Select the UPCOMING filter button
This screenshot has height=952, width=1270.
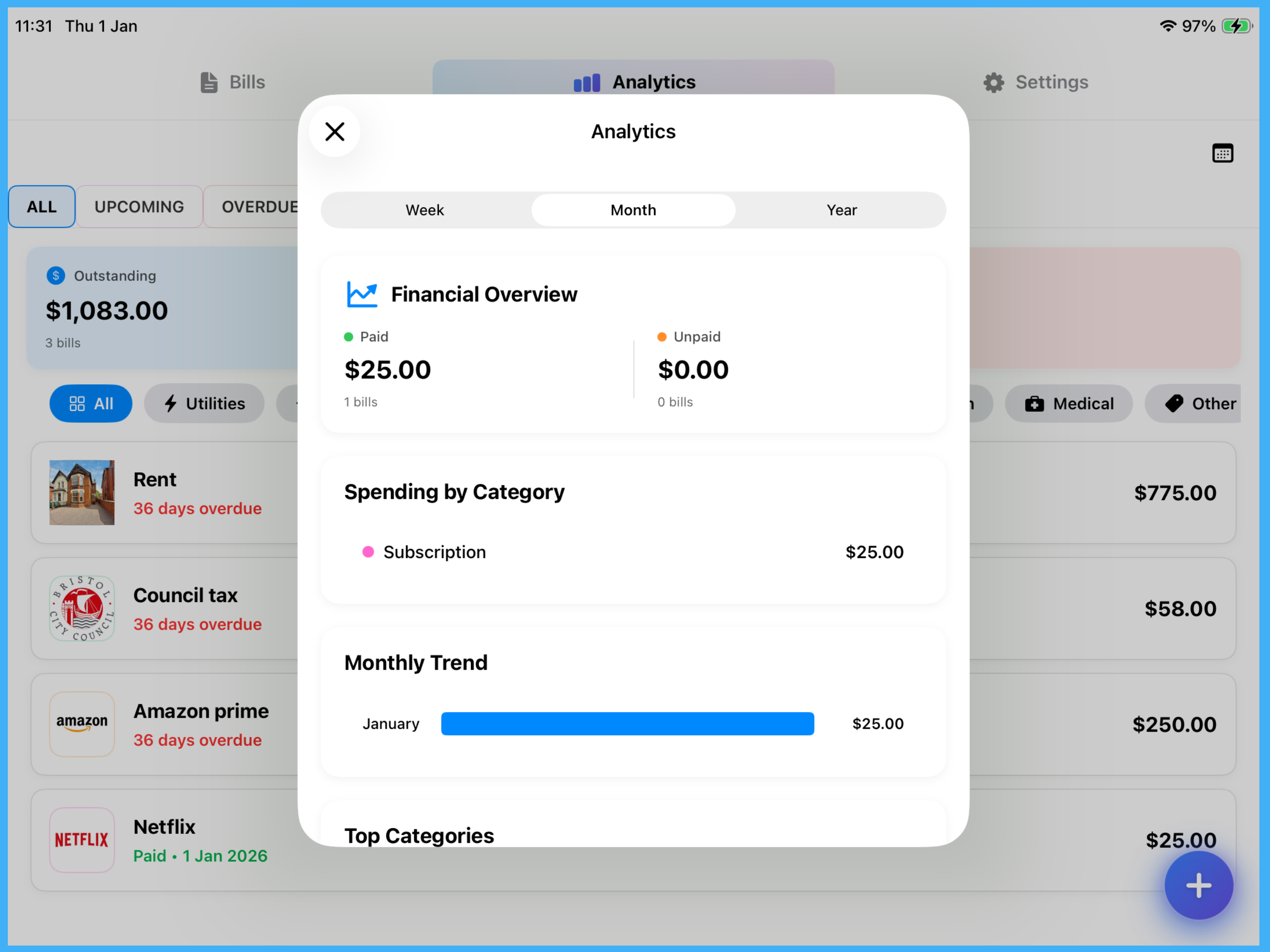point(139,207)
